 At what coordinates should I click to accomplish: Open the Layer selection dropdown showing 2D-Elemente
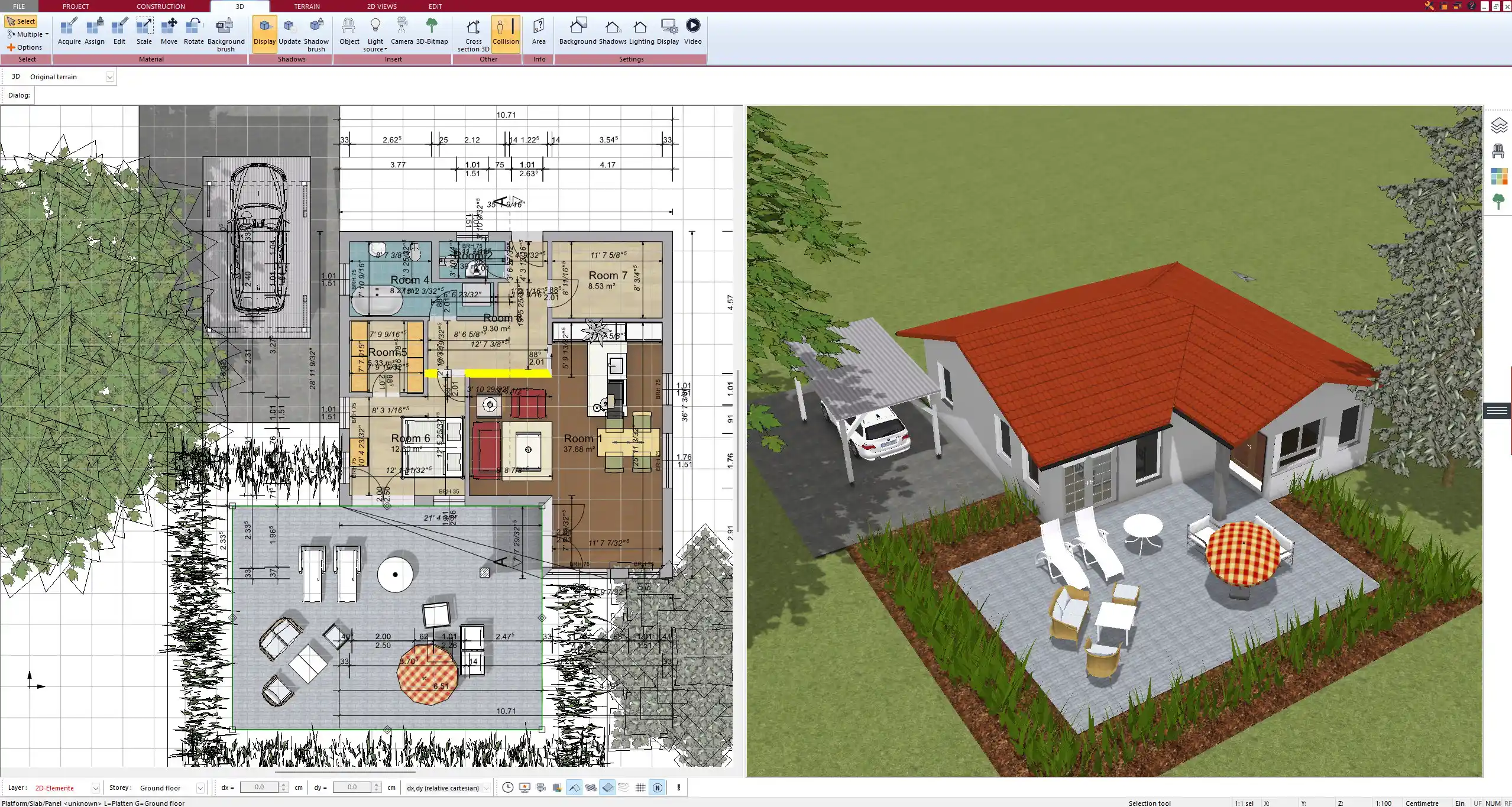pyautogui.click(x=95, y=788)
